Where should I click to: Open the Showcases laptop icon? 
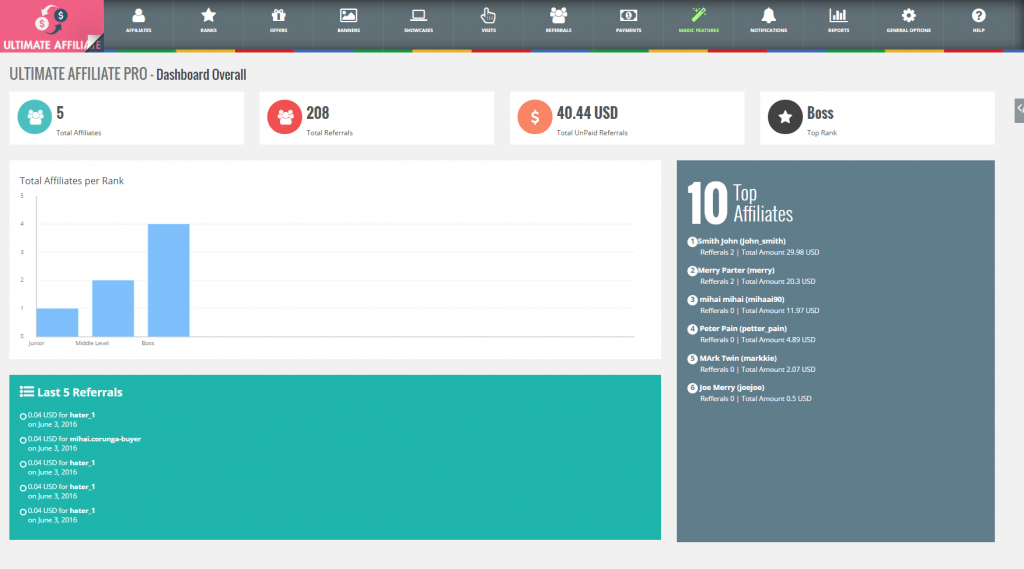coord(418,16)
